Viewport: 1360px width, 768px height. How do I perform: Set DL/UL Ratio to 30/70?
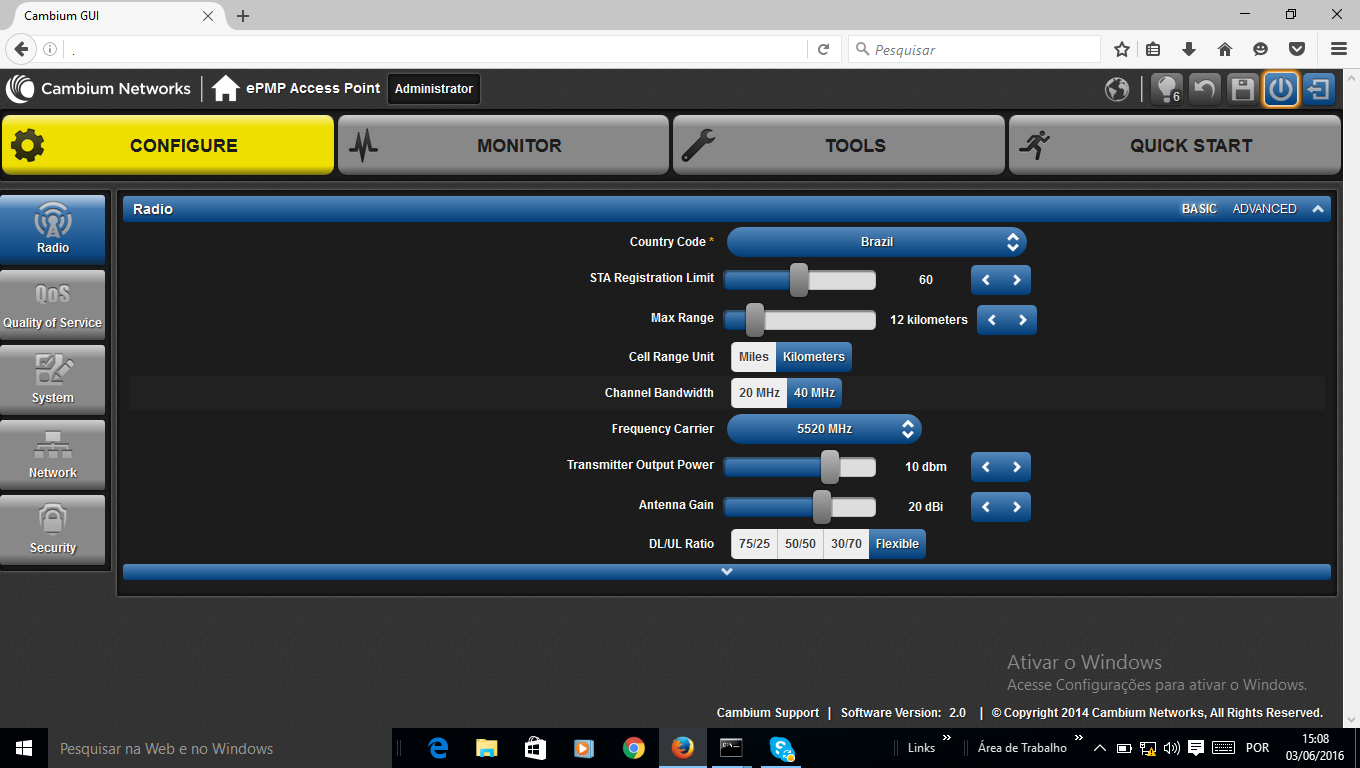coord(847,544)
